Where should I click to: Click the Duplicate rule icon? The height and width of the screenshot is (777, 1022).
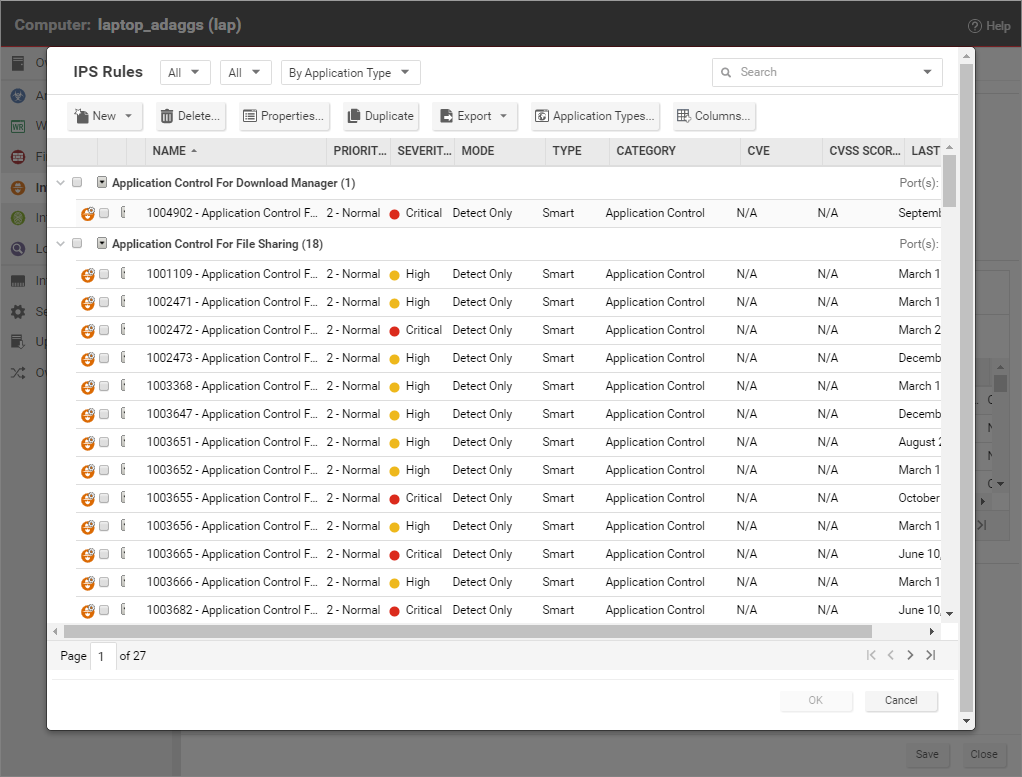[354, 116]
